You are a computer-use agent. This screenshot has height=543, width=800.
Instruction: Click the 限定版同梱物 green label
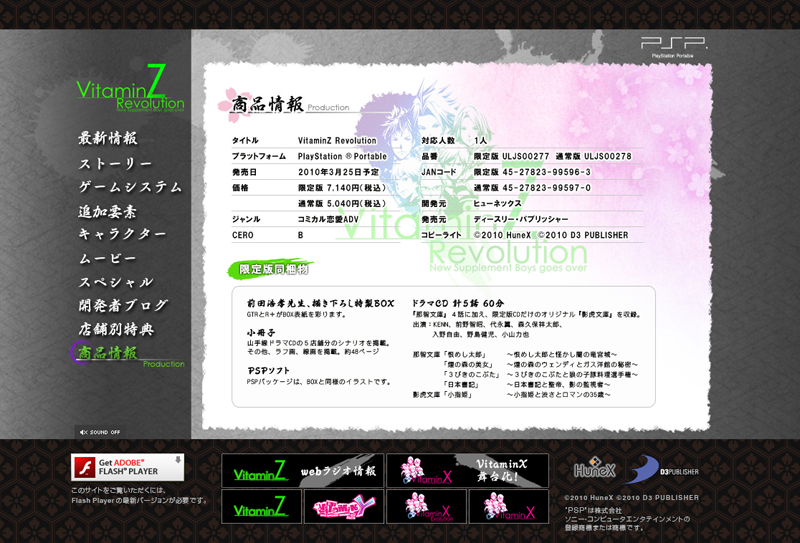pyautogui.click(x=272, y=269)
